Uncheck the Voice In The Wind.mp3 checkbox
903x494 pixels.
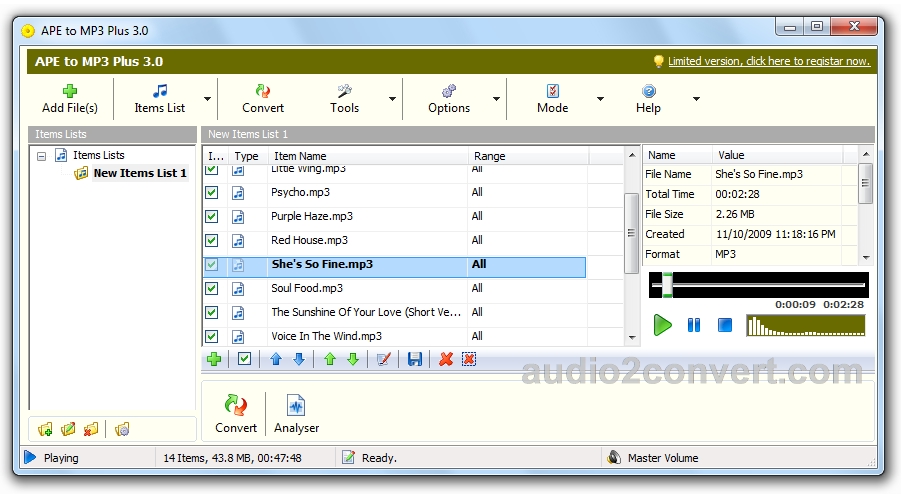212,336
